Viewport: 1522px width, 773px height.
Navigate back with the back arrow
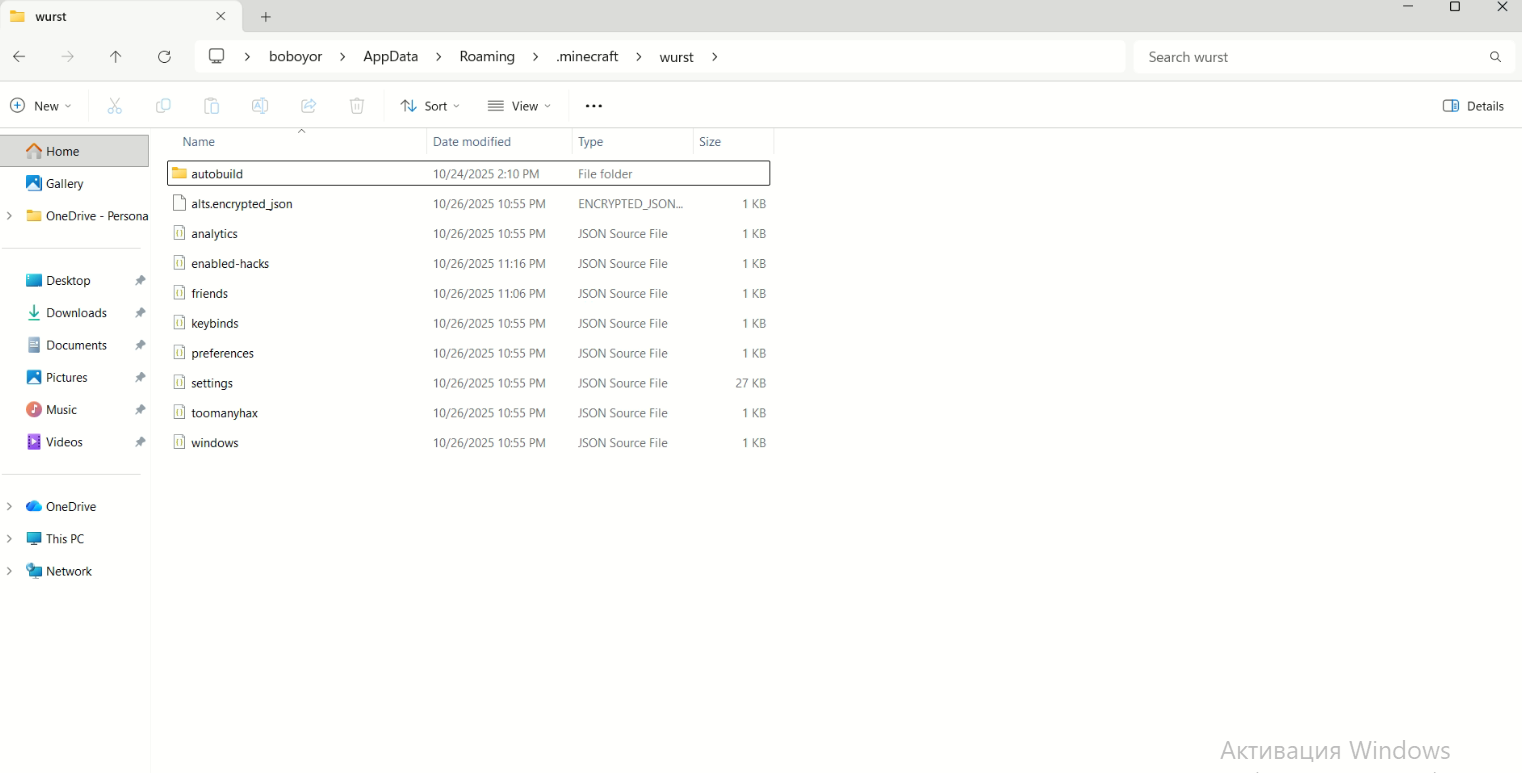pyautogui.click(x=19, y=57)
